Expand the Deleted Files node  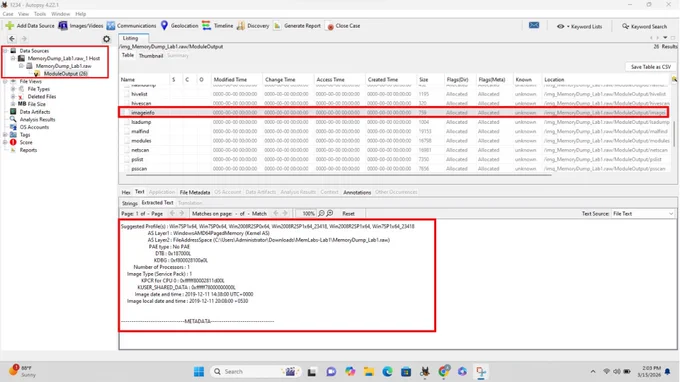tap(13, 97)
